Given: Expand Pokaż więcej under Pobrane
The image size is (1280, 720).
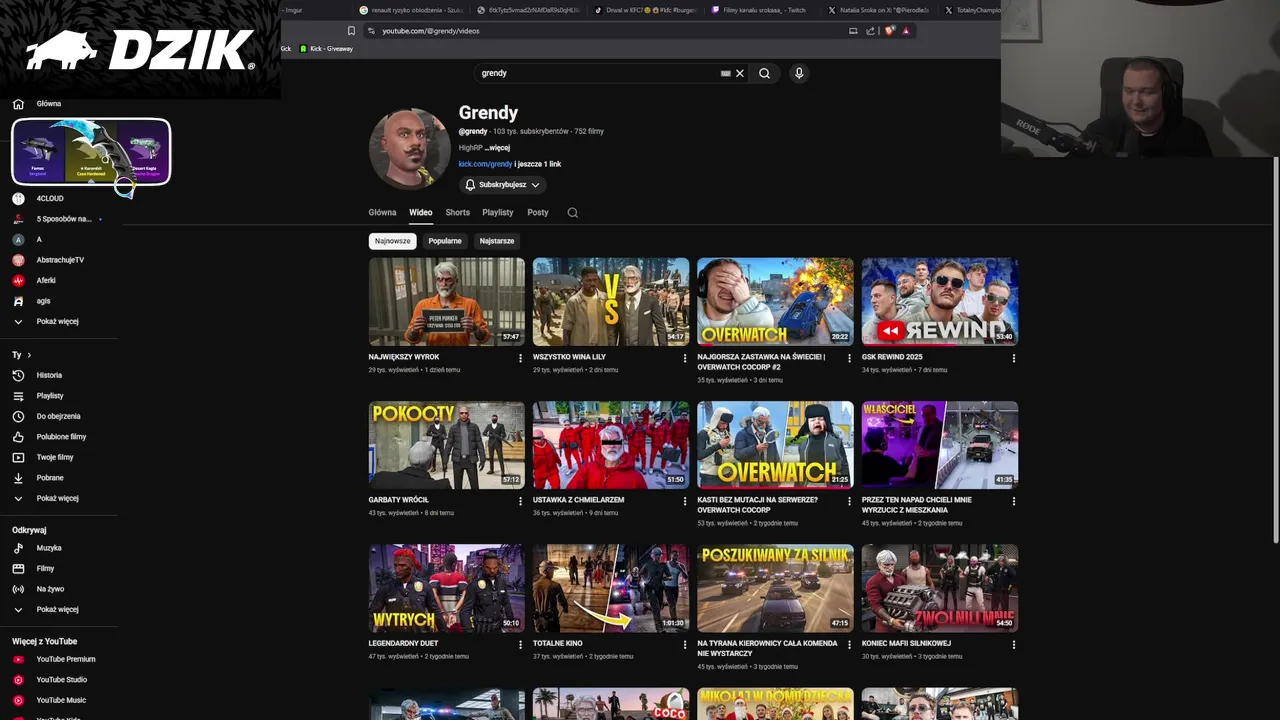Looking at the screenshot, I should coord(48,498).
